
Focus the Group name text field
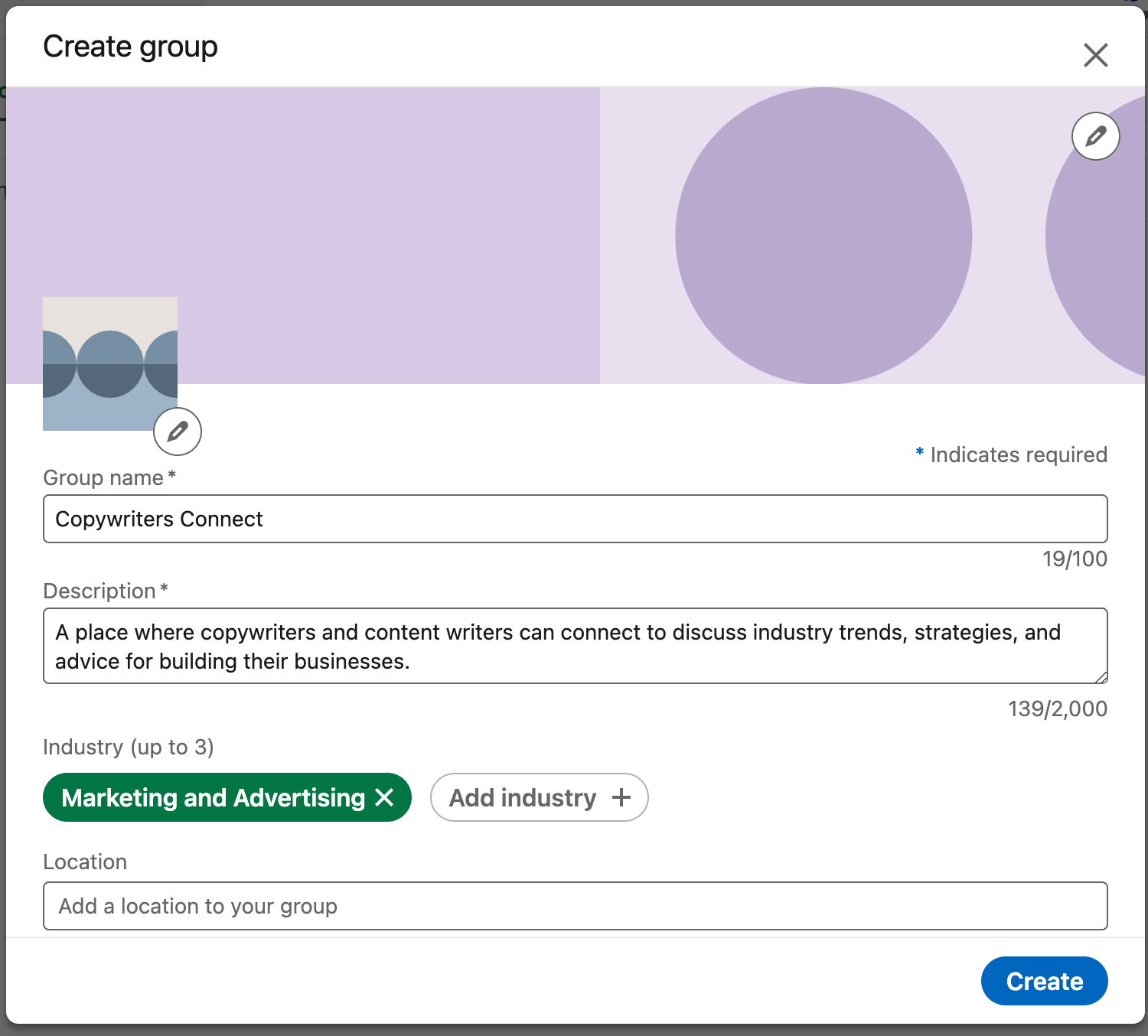[x=574, y=519]
